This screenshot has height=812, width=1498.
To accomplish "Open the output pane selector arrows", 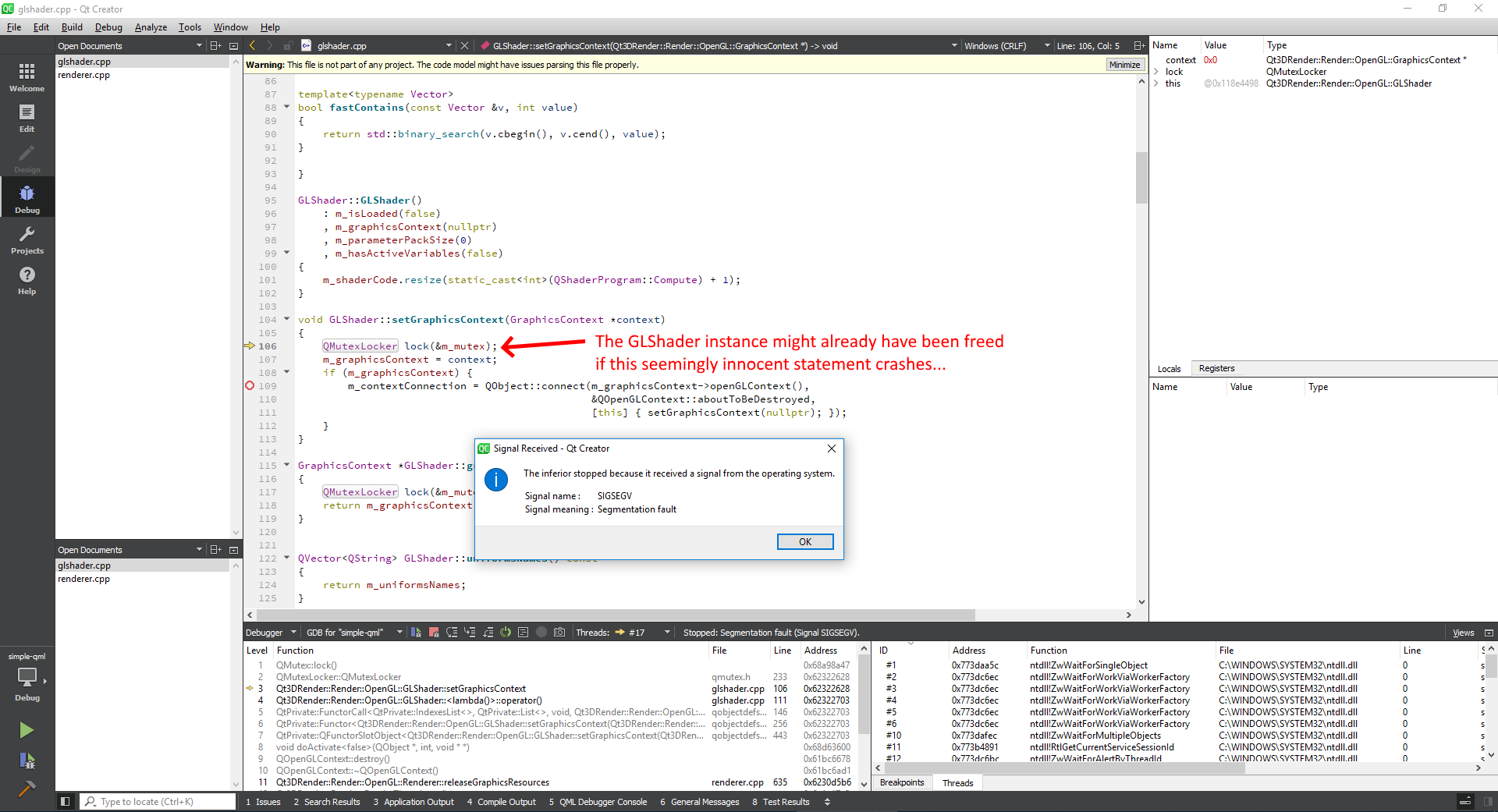I will coord(827,802).
